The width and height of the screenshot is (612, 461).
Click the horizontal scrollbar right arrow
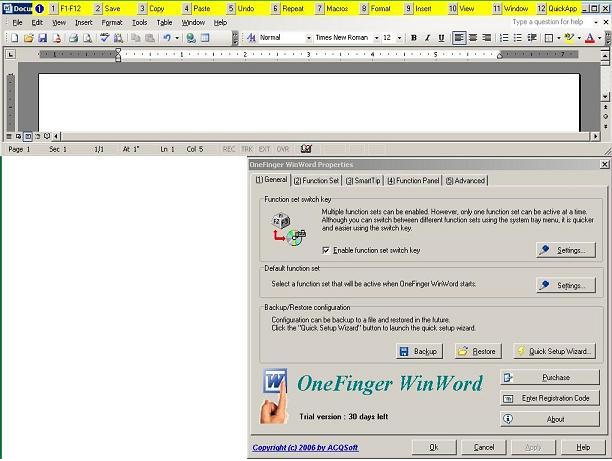595,136
